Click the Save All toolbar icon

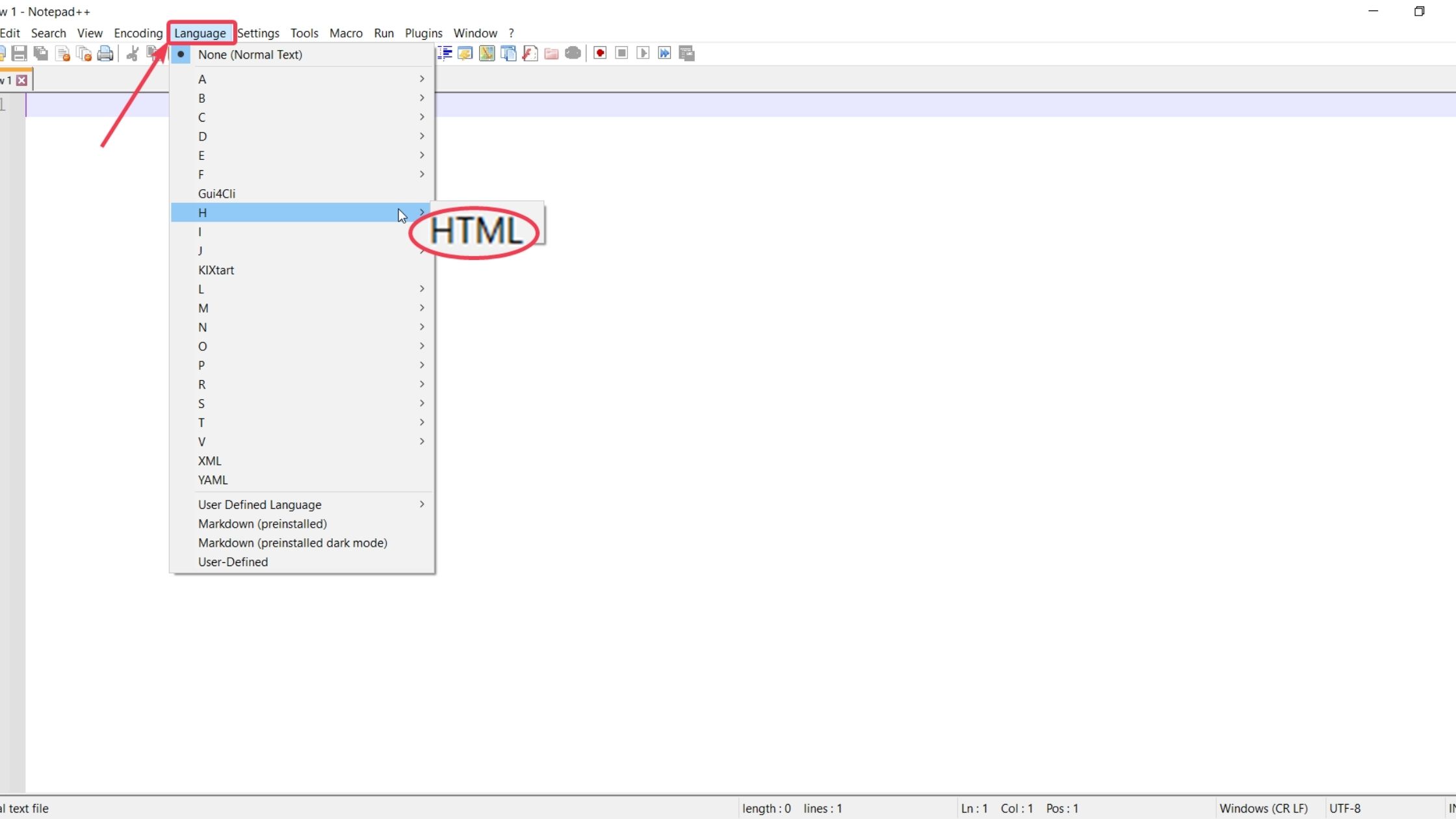coord(40,53)
